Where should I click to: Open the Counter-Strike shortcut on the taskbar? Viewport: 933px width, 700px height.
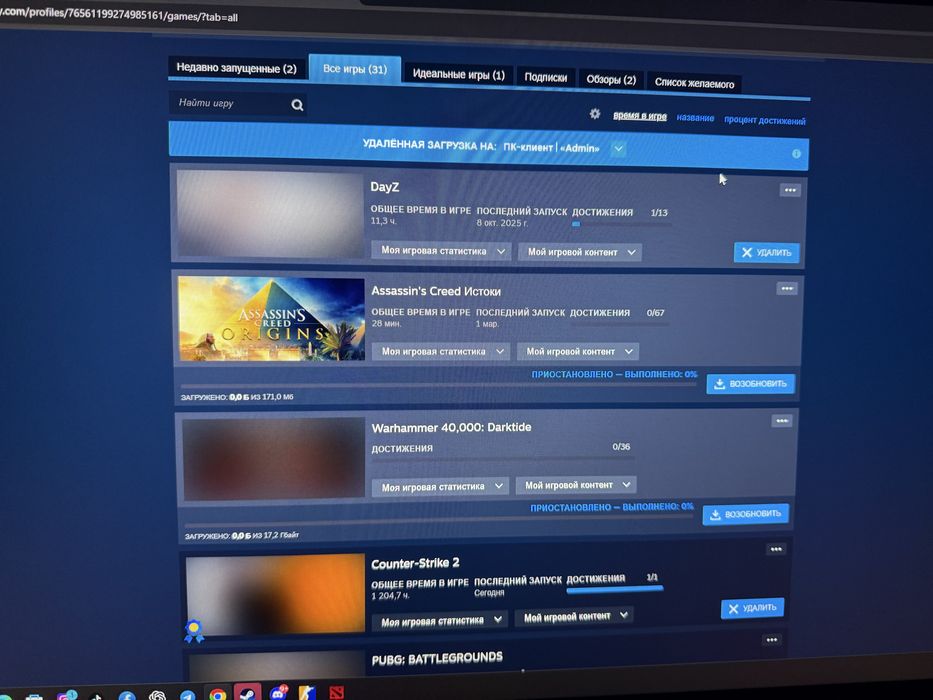pyautogui.click(x=307, y=693)
